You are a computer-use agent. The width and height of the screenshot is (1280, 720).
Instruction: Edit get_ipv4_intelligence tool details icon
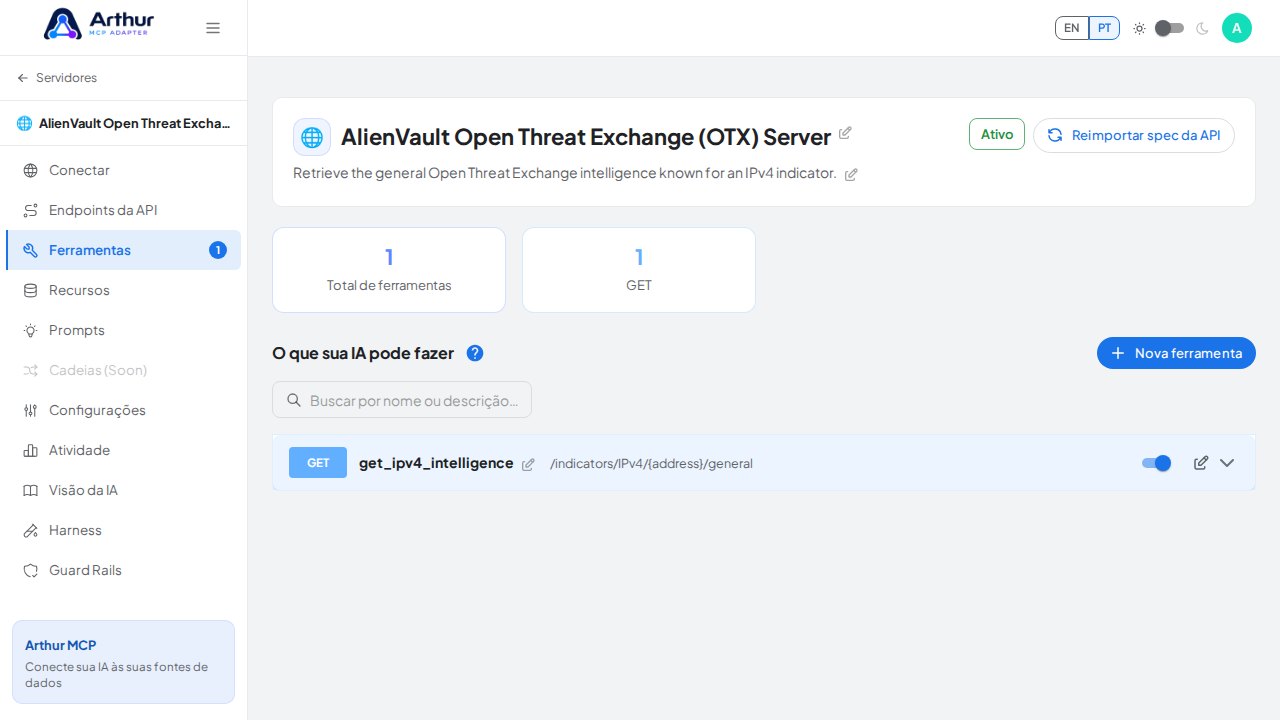pyautogui.click(x=1201, y=463)
